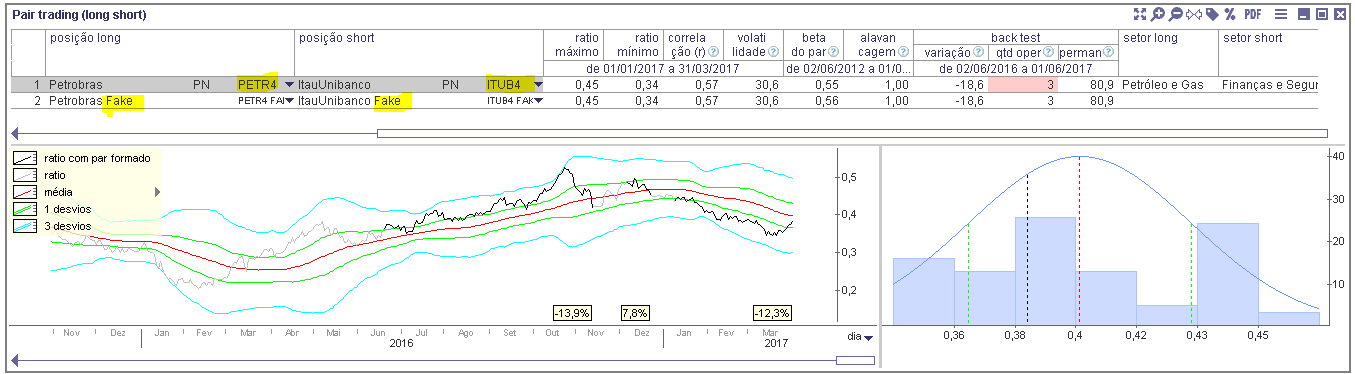Screen dimensions: 1355x374
Task: Click the table horizontal scrollbar thumb
Action: 851,133
